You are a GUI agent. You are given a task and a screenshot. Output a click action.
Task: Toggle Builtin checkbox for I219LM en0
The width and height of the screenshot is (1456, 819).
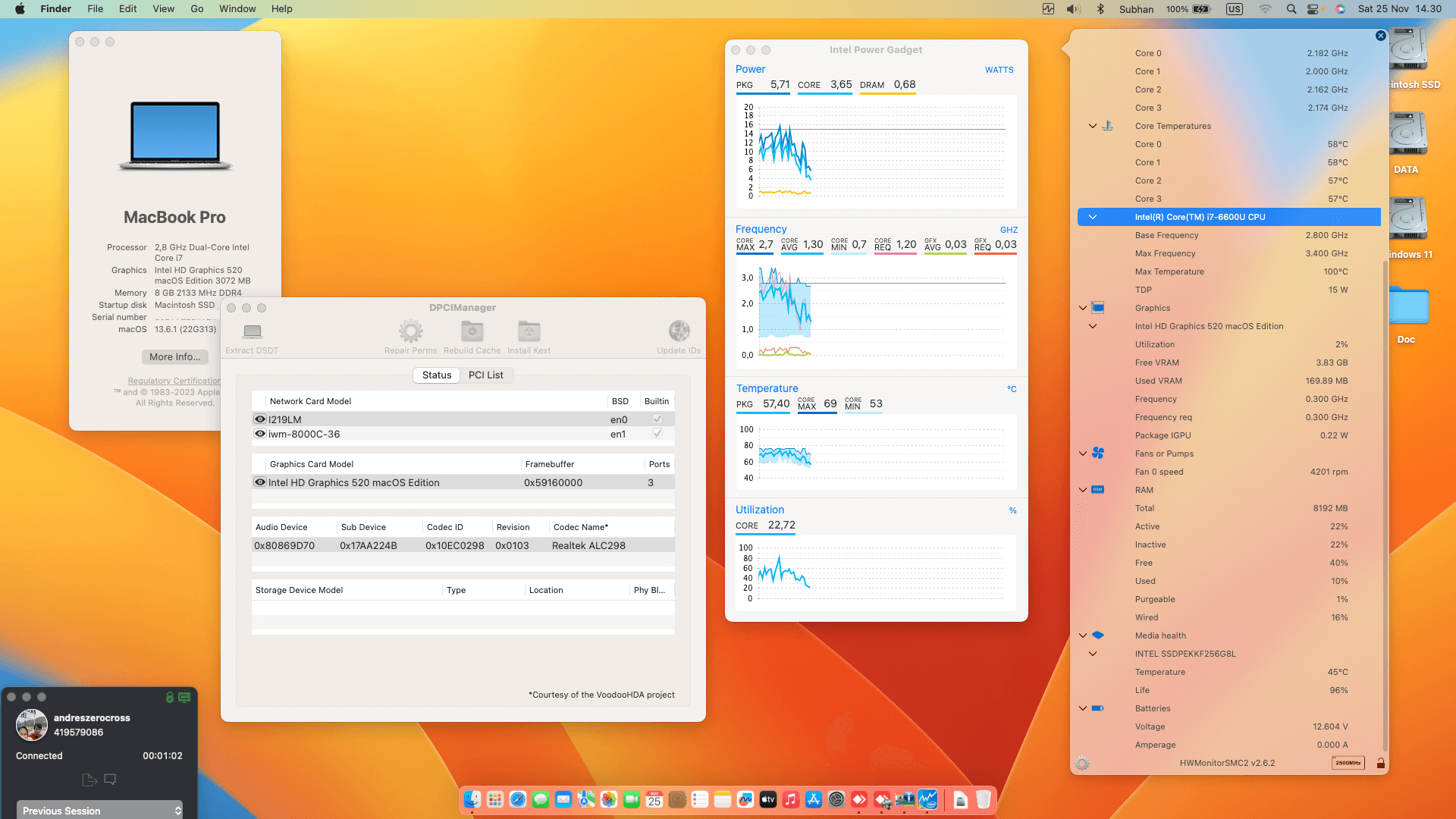point(657,419)
